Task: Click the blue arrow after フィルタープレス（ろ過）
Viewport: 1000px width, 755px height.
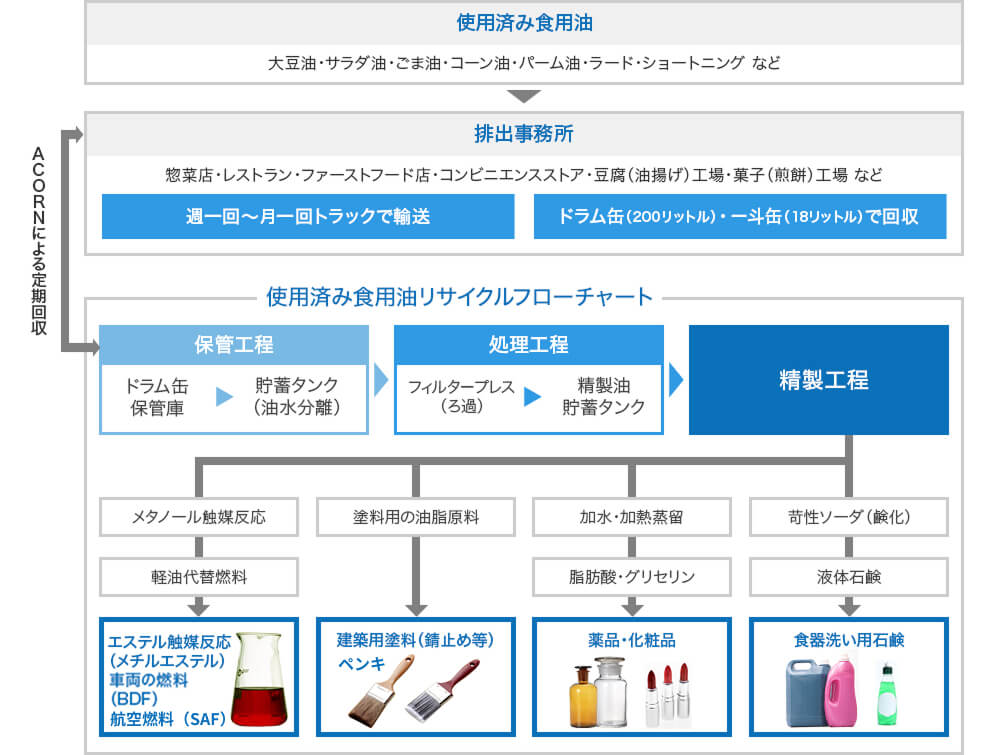Action: (x=531, y=397)
